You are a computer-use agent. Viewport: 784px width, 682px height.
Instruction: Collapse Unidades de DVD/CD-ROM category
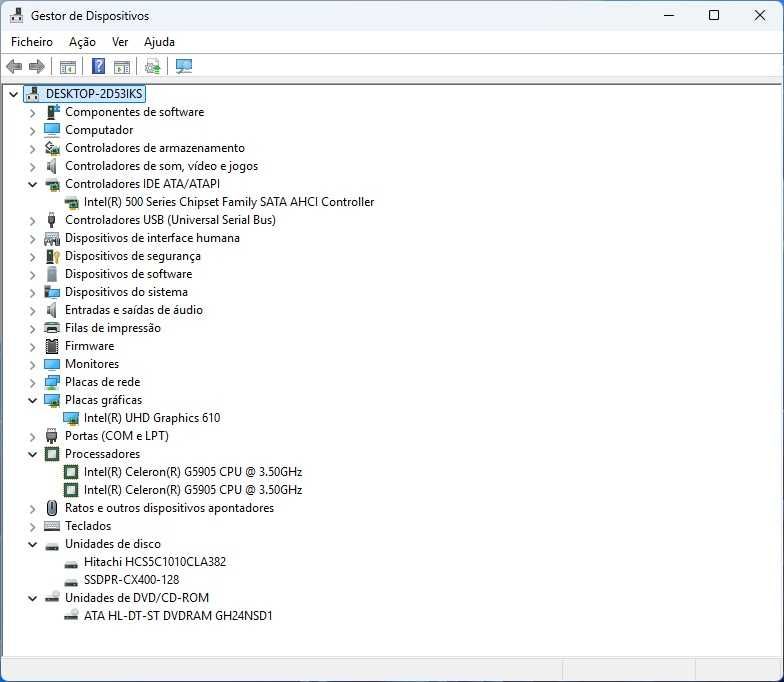32,598
